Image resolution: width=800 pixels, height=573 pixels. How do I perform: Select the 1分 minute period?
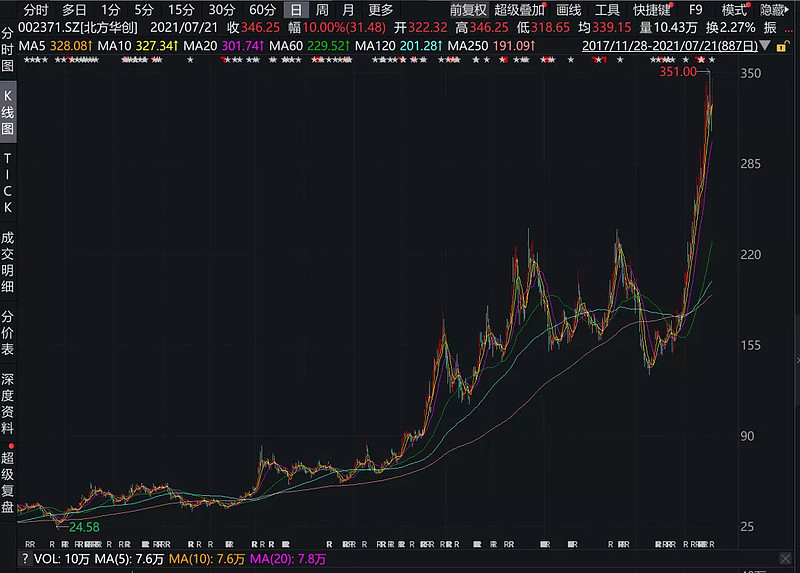(110, 10)
